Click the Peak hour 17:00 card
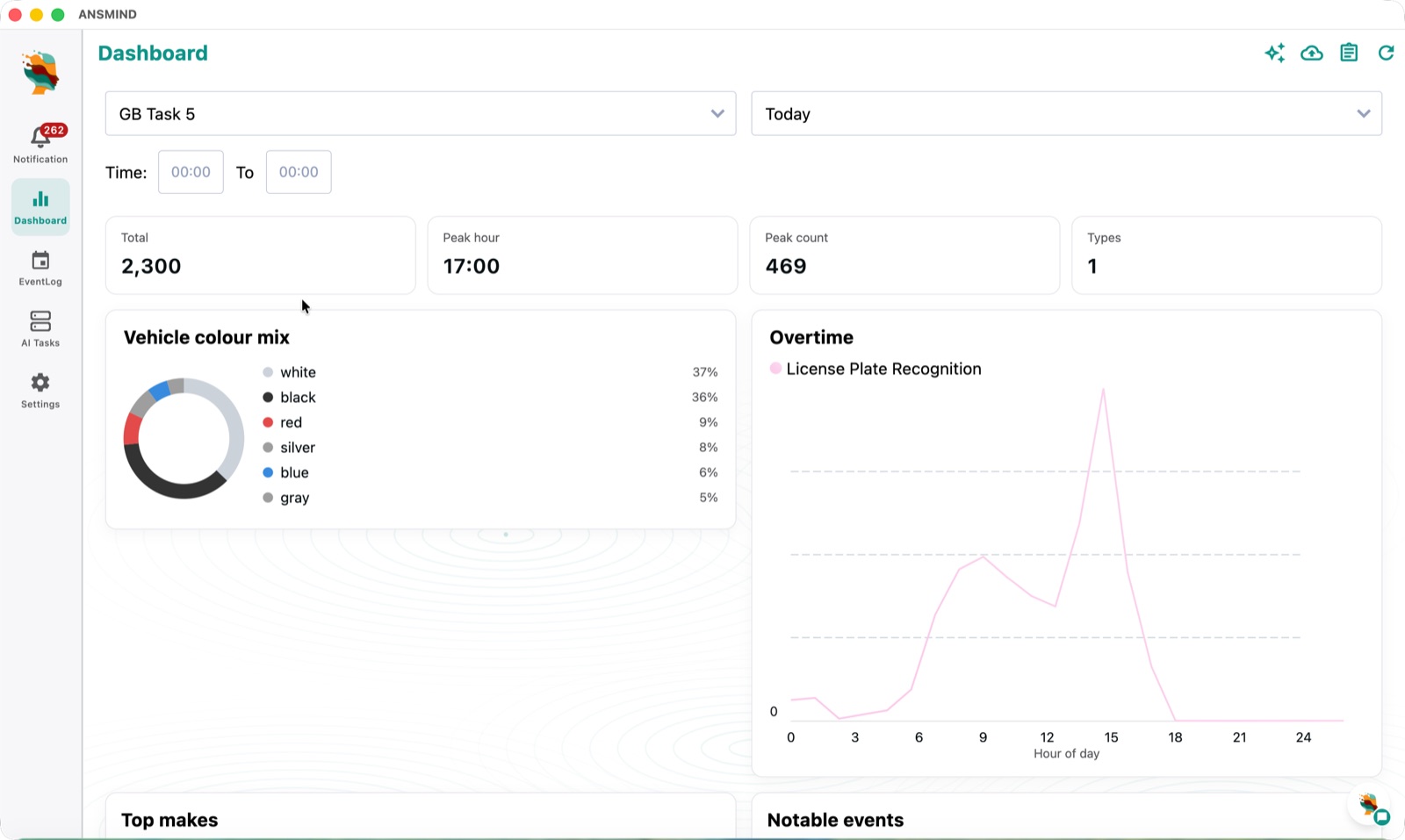 (582, 255)
